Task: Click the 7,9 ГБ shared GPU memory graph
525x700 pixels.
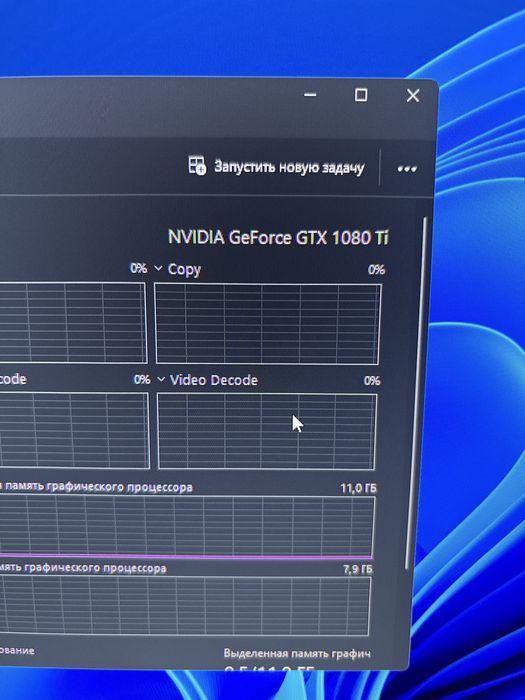Action: click(x=185, y=606)
